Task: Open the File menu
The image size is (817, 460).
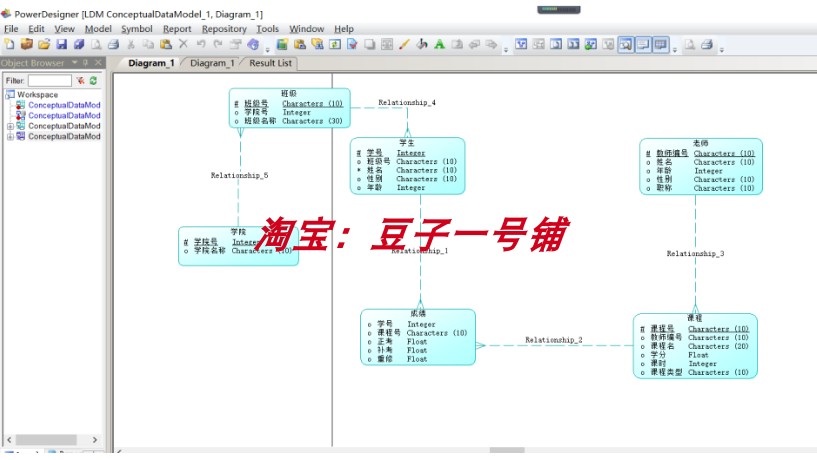Action: (11, 29)
